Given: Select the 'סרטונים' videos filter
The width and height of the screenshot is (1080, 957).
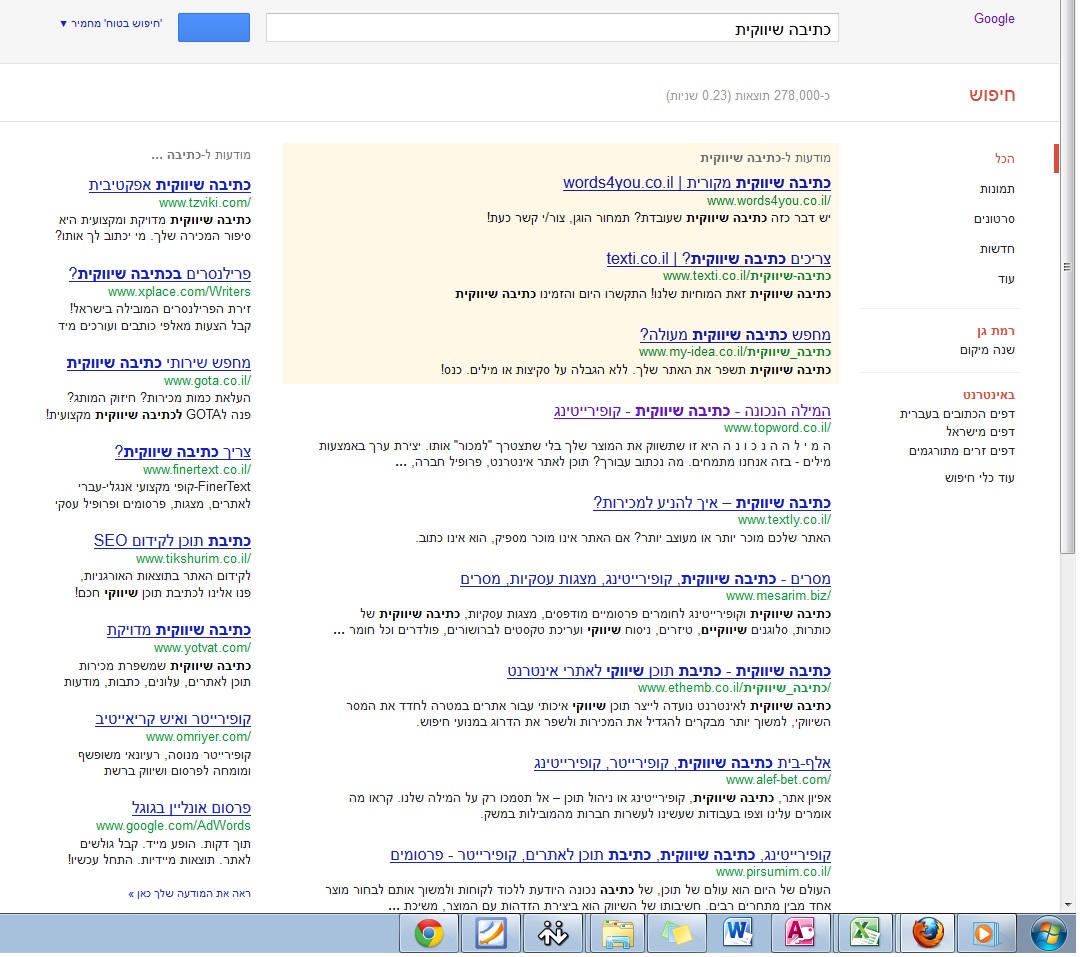Looking at the screenshot, I should coord(995,219).
